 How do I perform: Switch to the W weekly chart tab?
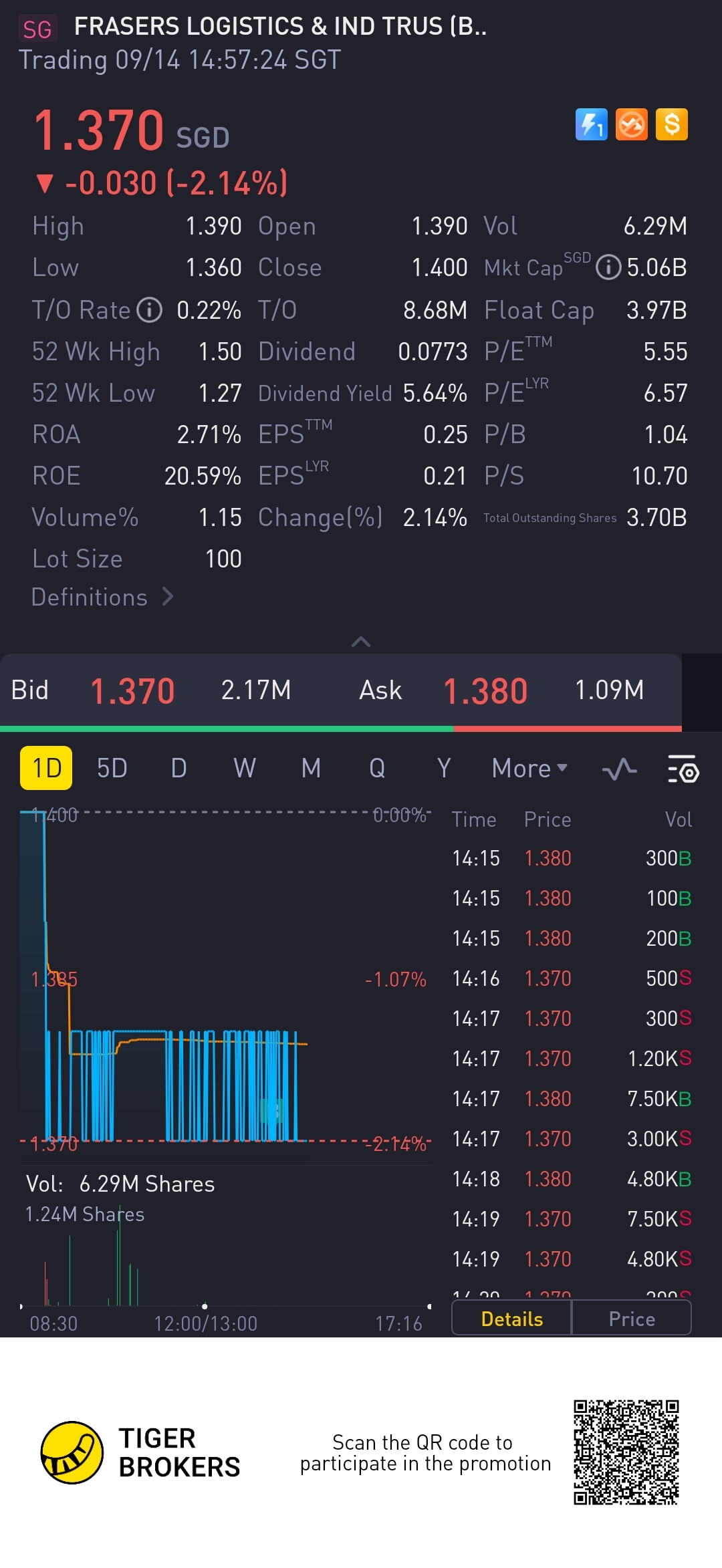pyautogui.click(x=245, y=769)
